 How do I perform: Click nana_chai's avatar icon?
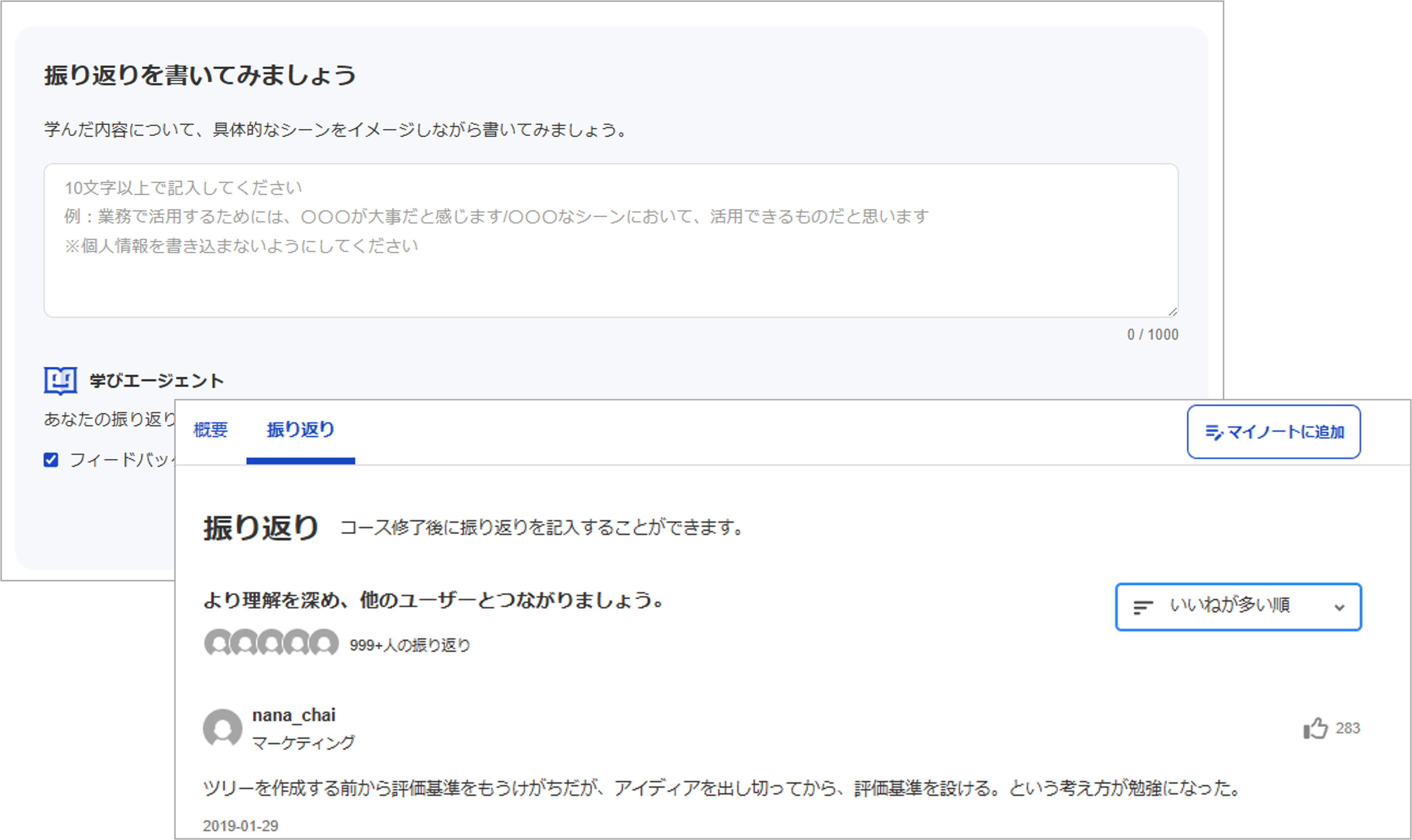click(222, 729)
